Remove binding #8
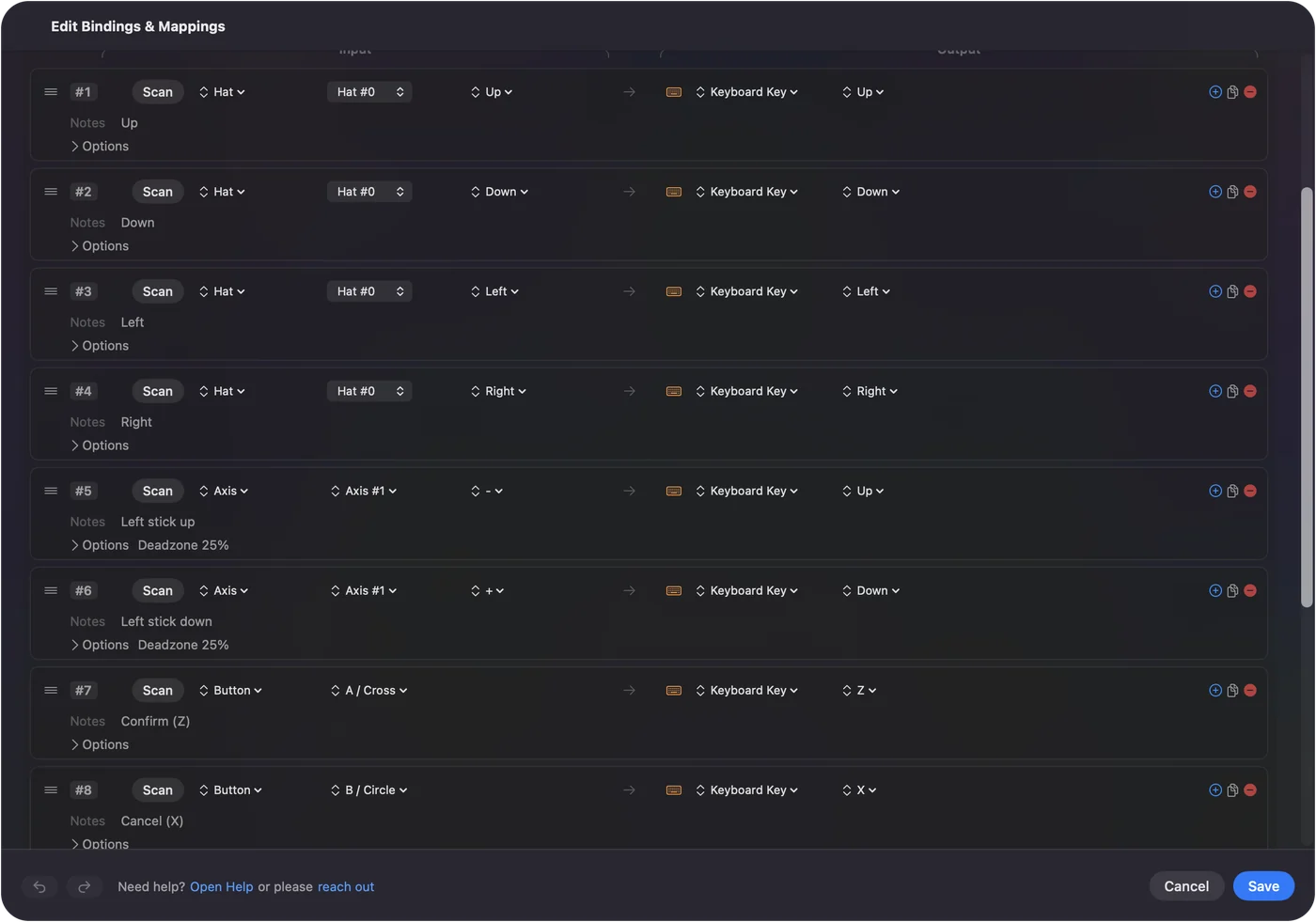This screenshot has height=922, width=1316. point(1250,789)
